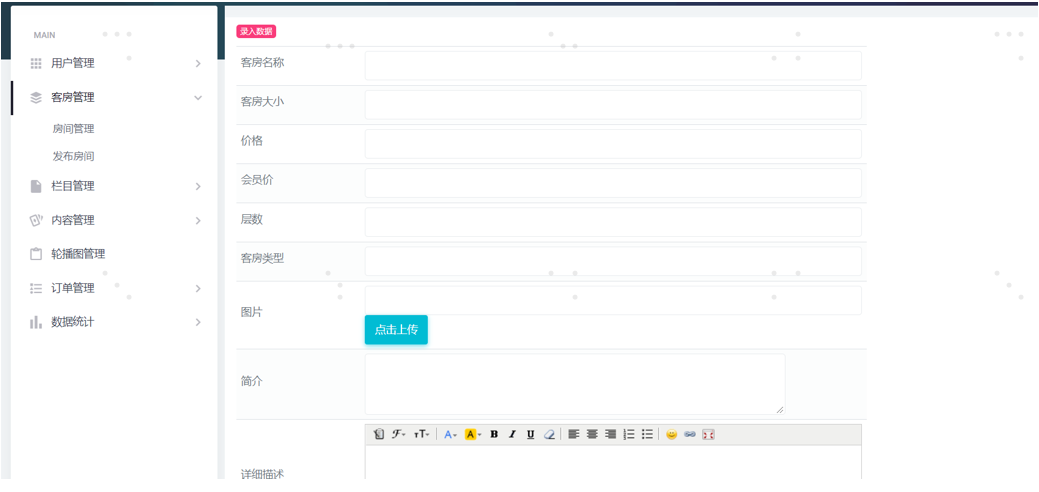Image resolution: width=1039 pixels, height=492 pixels.
Task: Click the 点击上传 upload button
Action: 396,330
